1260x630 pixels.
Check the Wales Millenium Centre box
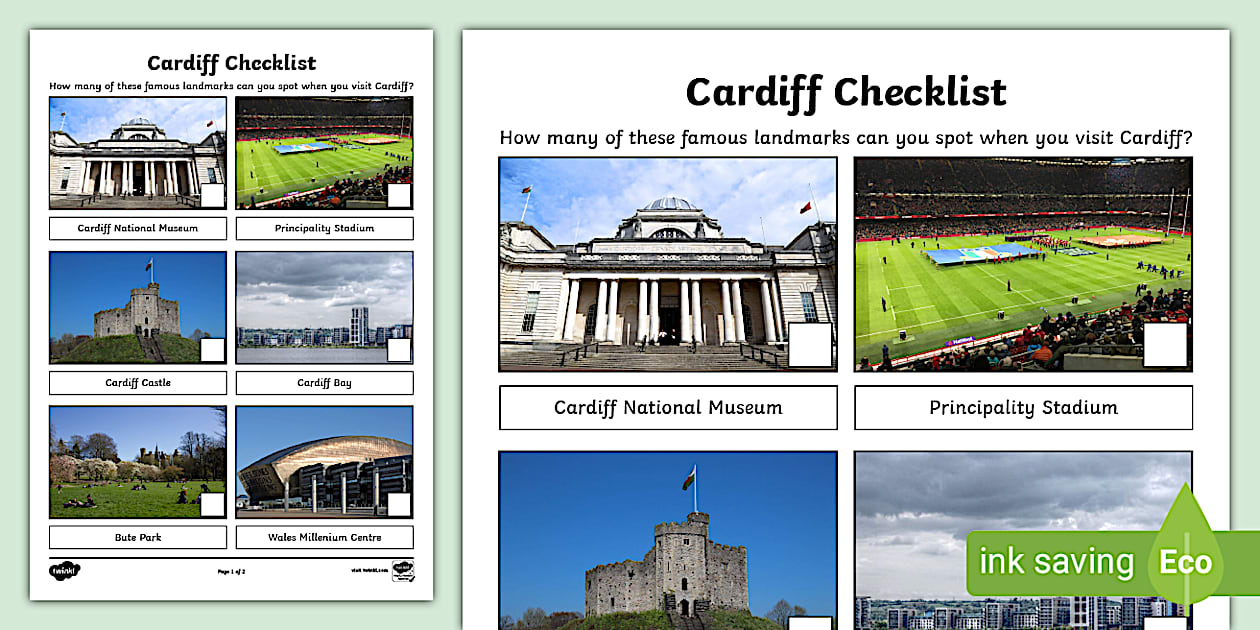coord(399,504)
